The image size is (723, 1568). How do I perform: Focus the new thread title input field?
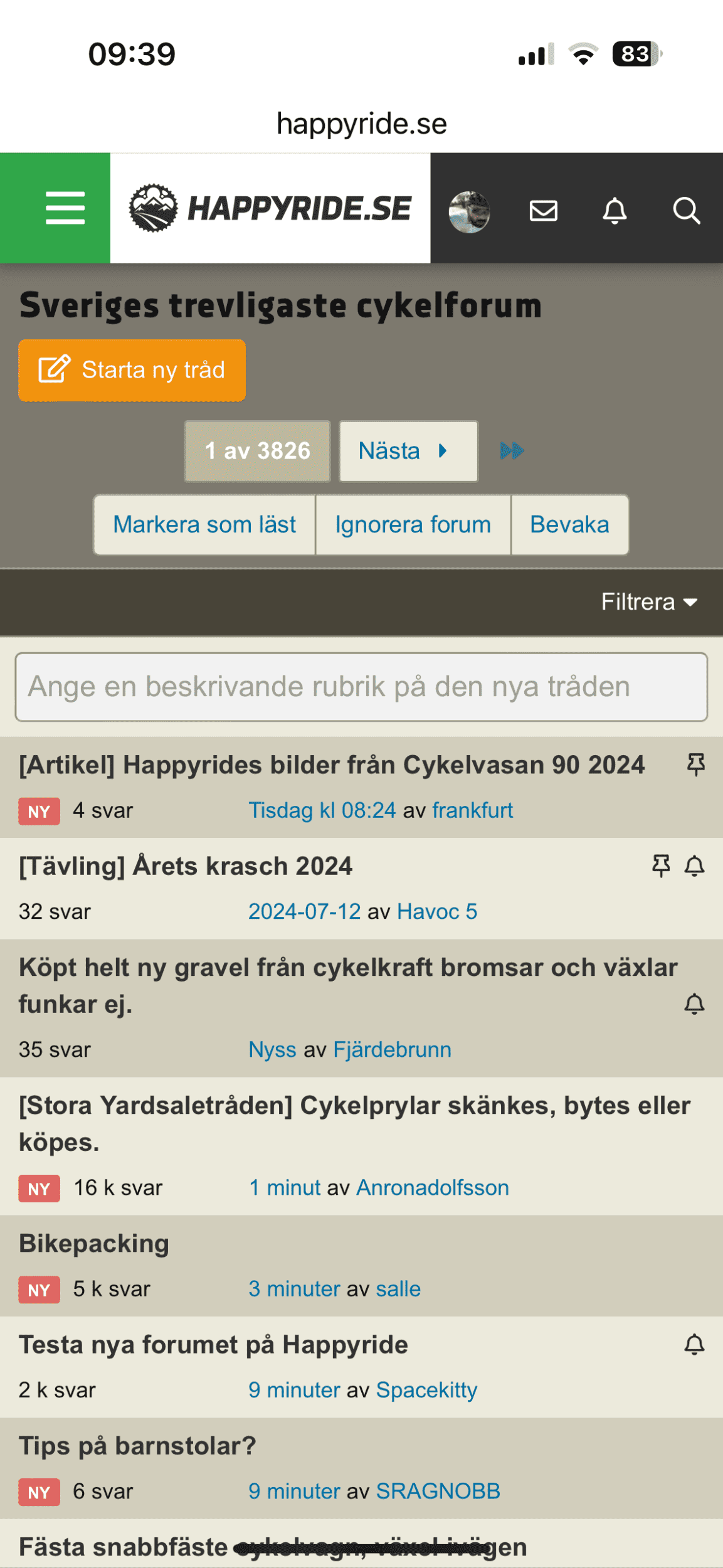tap(361, 687)
